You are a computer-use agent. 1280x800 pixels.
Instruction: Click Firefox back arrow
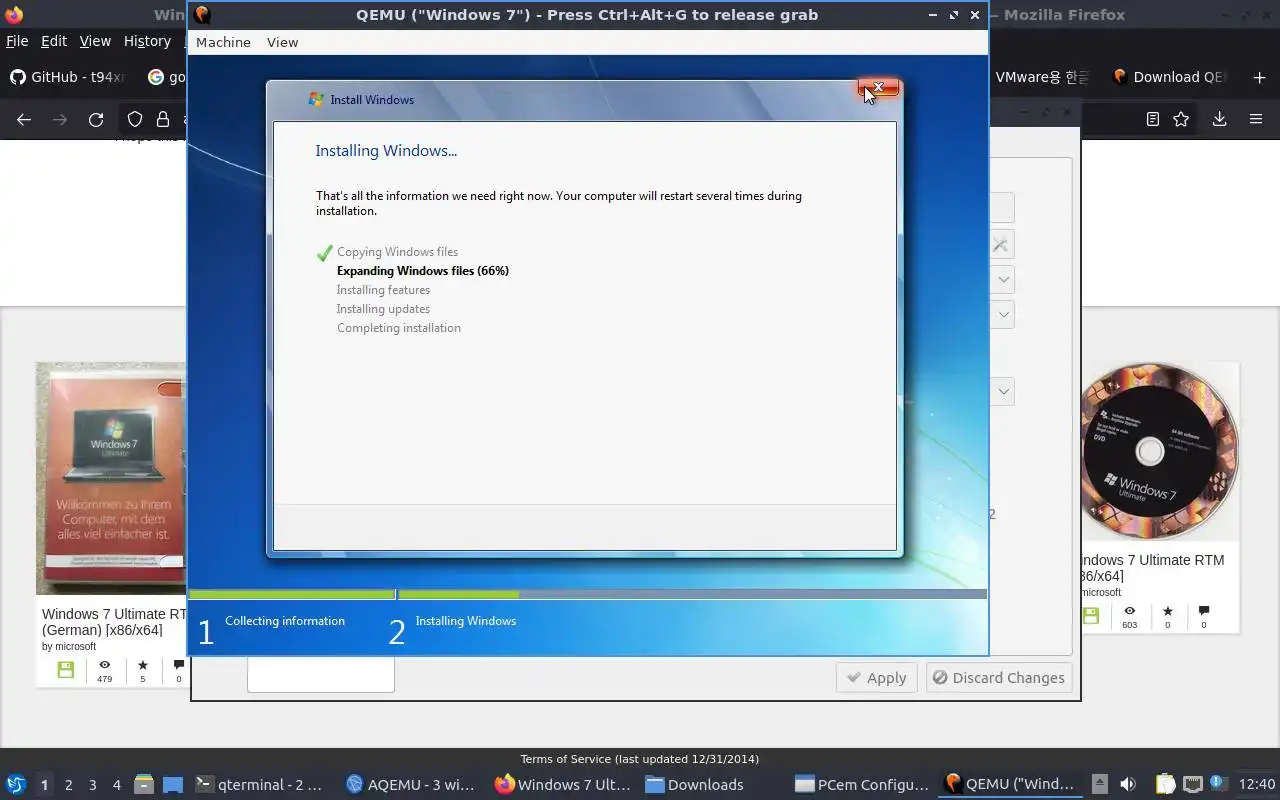coord(24,120)
